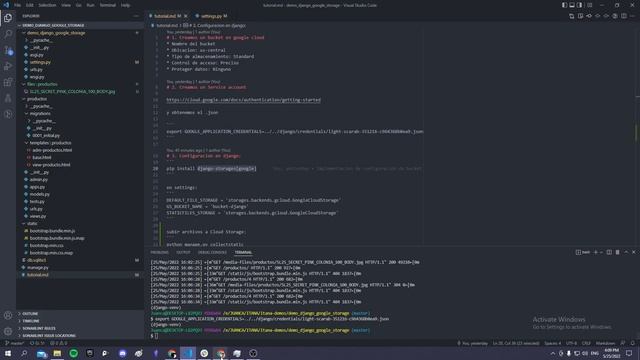Change the Spaces: 4 indentation setting
640x360 pixels.
tap(552, 343)
